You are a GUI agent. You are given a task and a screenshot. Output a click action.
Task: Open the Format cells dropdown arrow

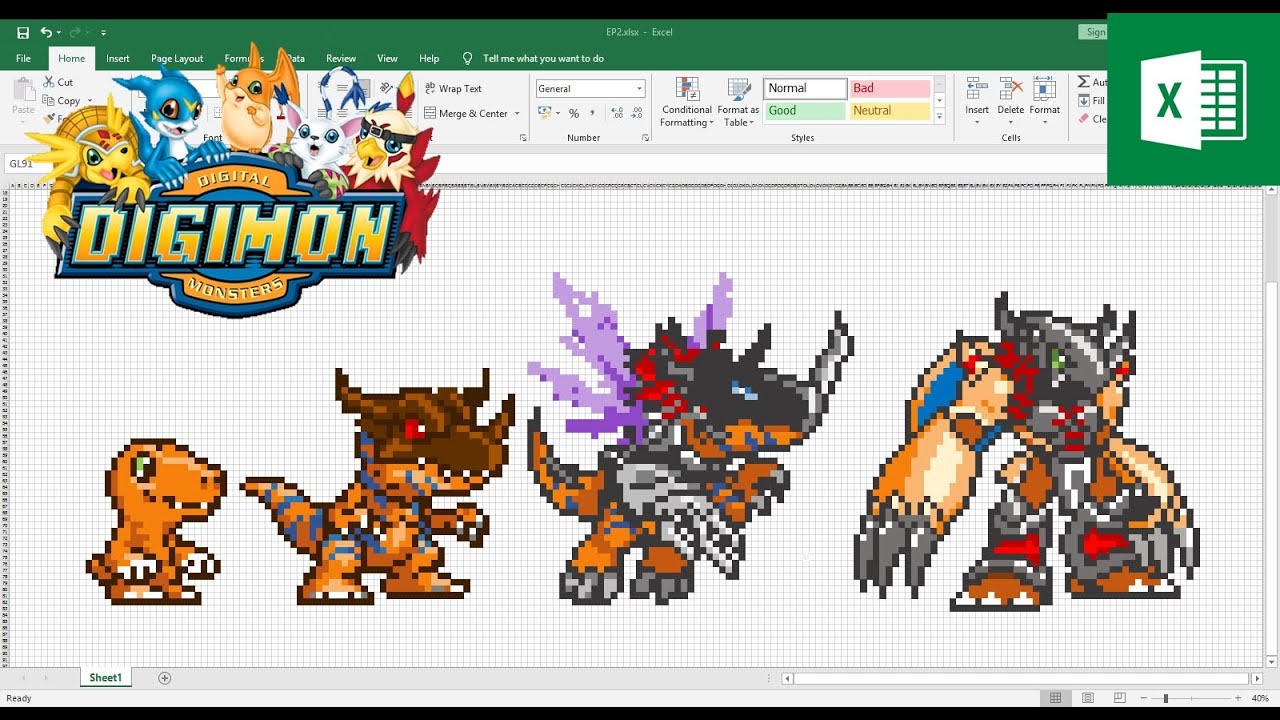coord(1045,122)
